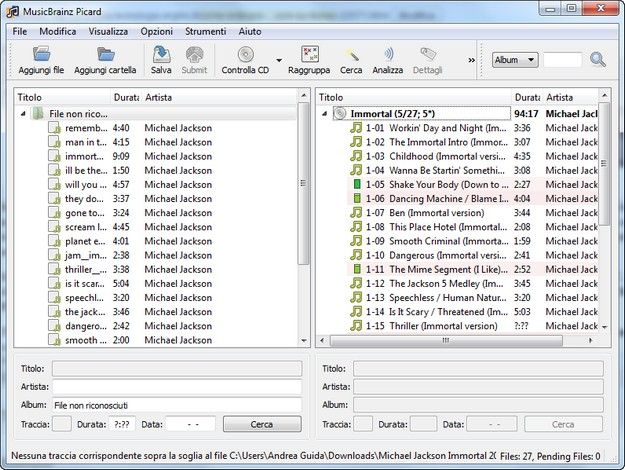Click note icon of track 1-15 Thriller
The image size is (625, 470).
(x=356, y=326)
